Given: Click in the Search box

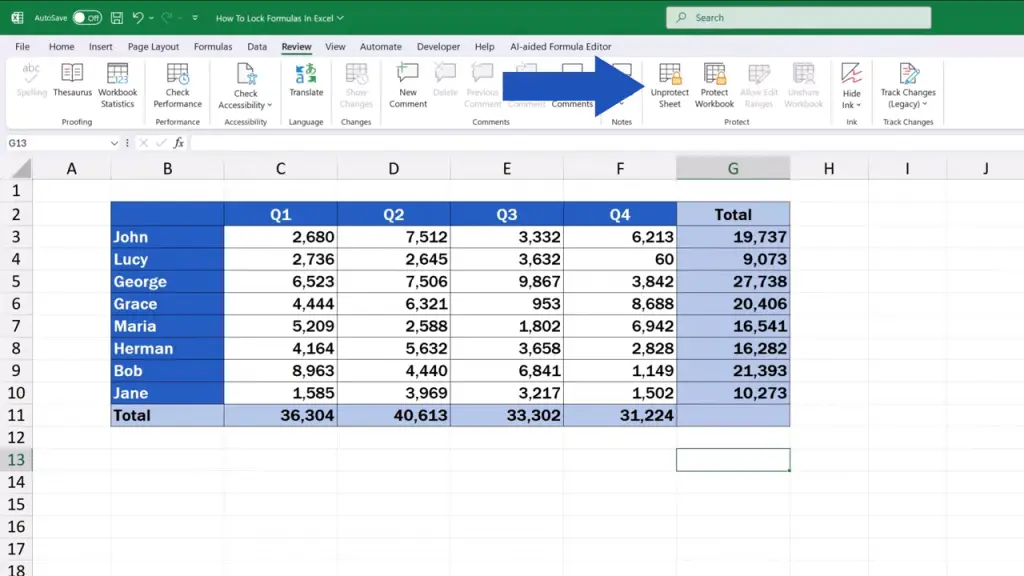Looking at the screenshot, I should pyautogui.click(x=798, y=18).
